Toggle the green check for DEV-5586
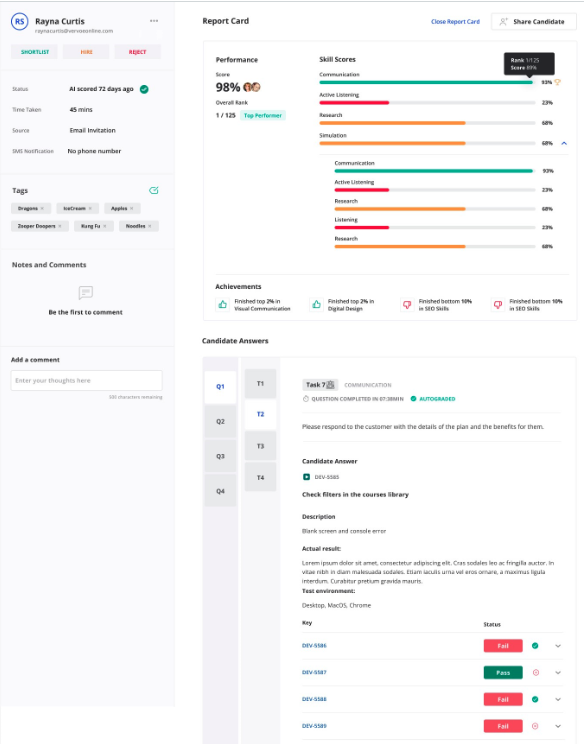Screen dimensions: 584x744 pyautogui.click(x=535, y=646)
